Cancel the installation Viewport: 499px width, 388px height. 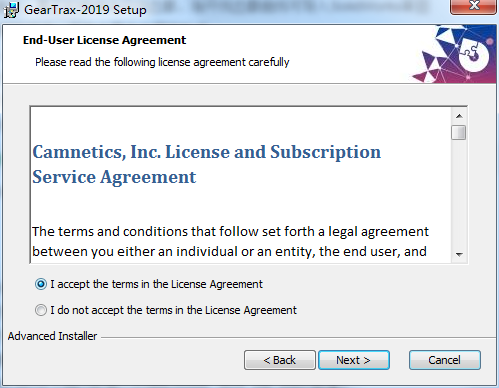(x=445, y=360)
